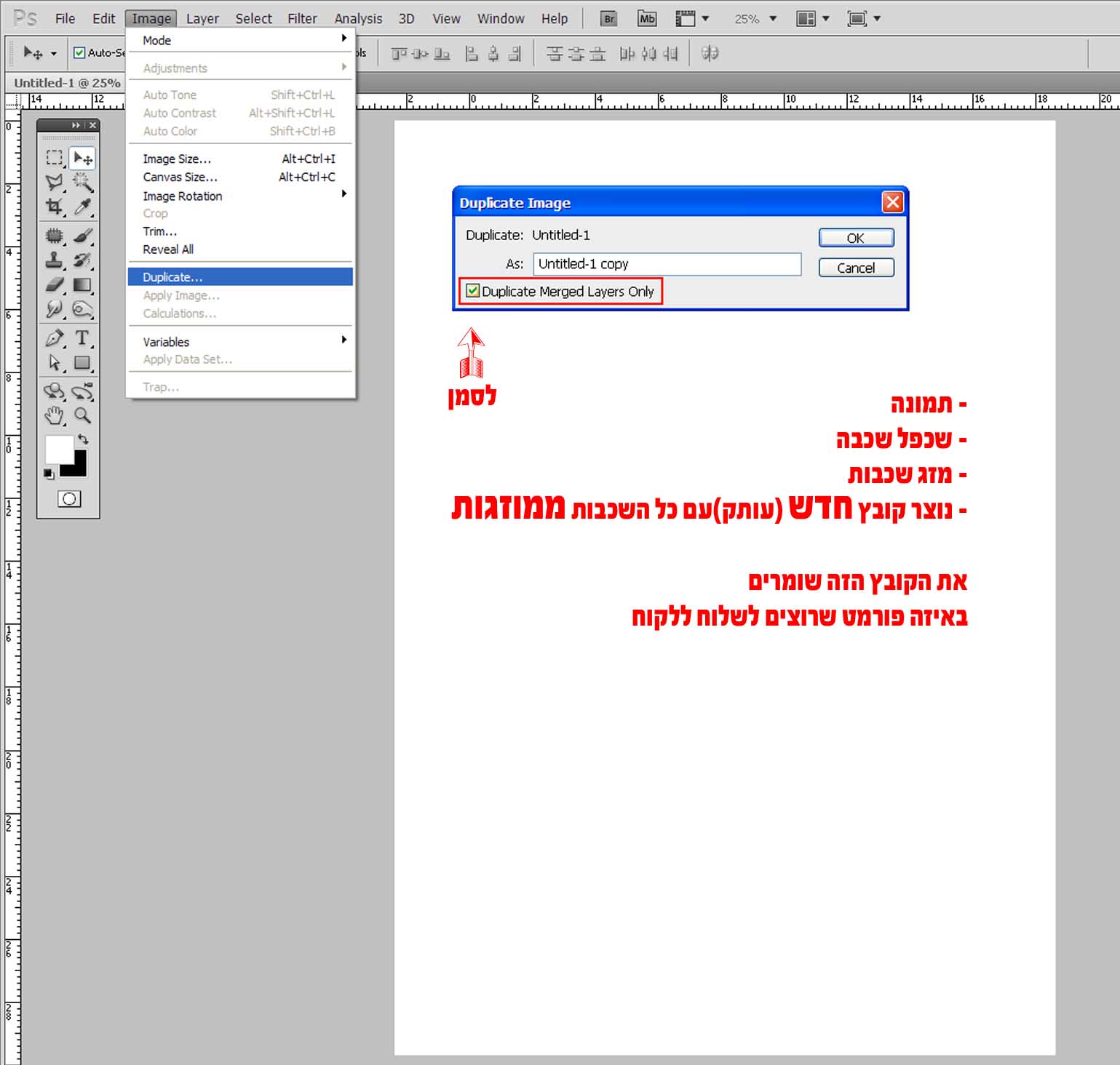
Task: Open the 25% zoom level dropdown
Action: [x=756, y=19]
